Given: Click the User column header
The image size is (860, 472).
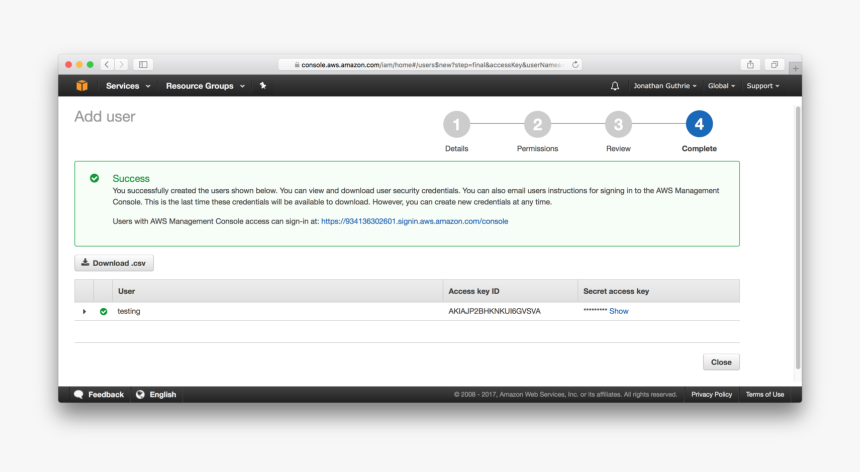Looking at the screenshot, I should (278, 291).
